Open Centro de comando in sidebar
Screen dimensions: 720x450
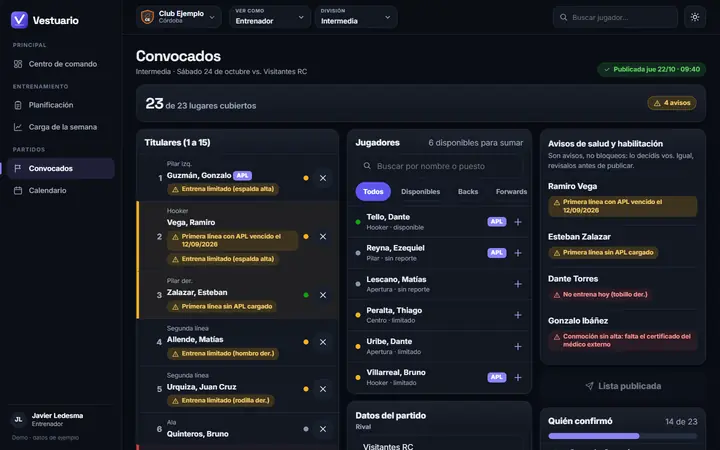[61, 64]
